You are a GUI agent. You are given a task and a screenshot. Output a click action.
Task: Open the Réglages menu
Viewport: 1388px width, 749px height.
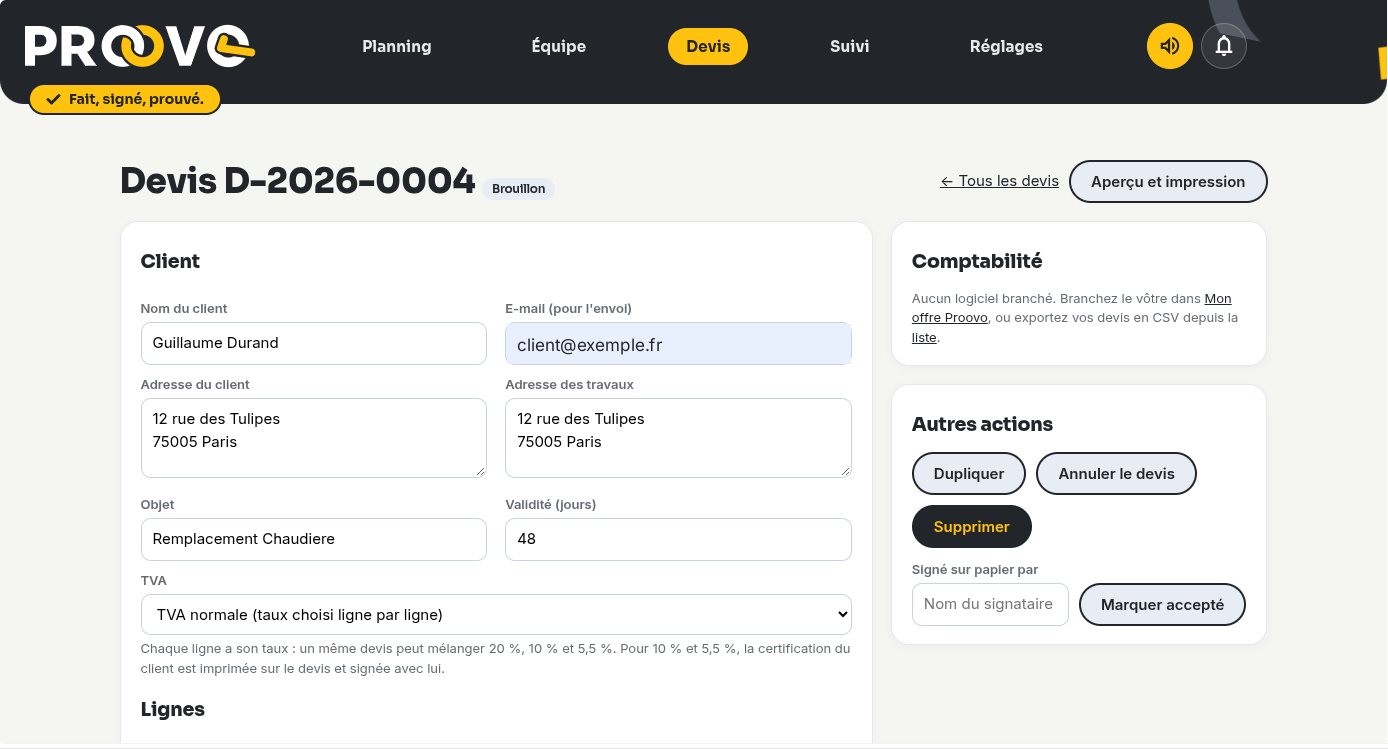pos(1006,46)
